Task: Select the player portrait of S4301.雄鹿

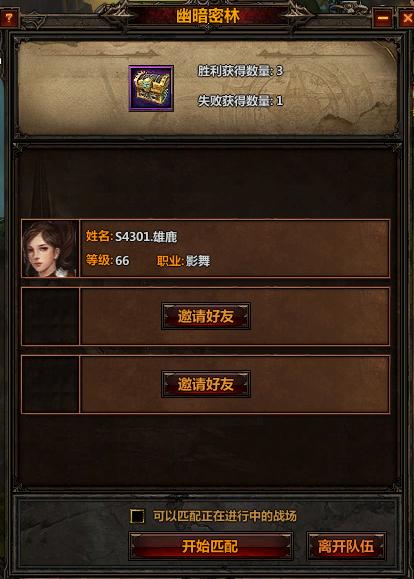Action: pyautogui.click(x=50, y=249)
